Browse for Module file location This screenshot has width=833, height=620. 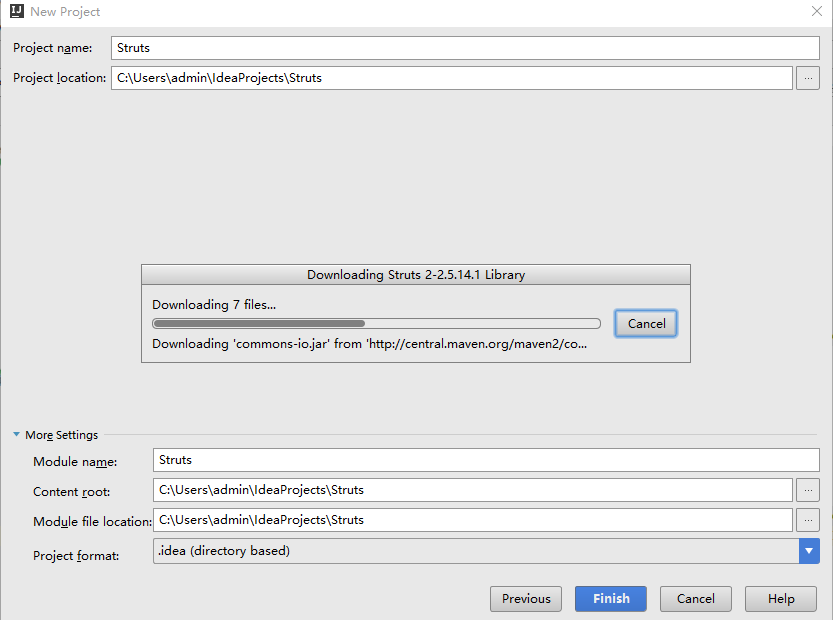pyautogui.click(x=808, y=520)
